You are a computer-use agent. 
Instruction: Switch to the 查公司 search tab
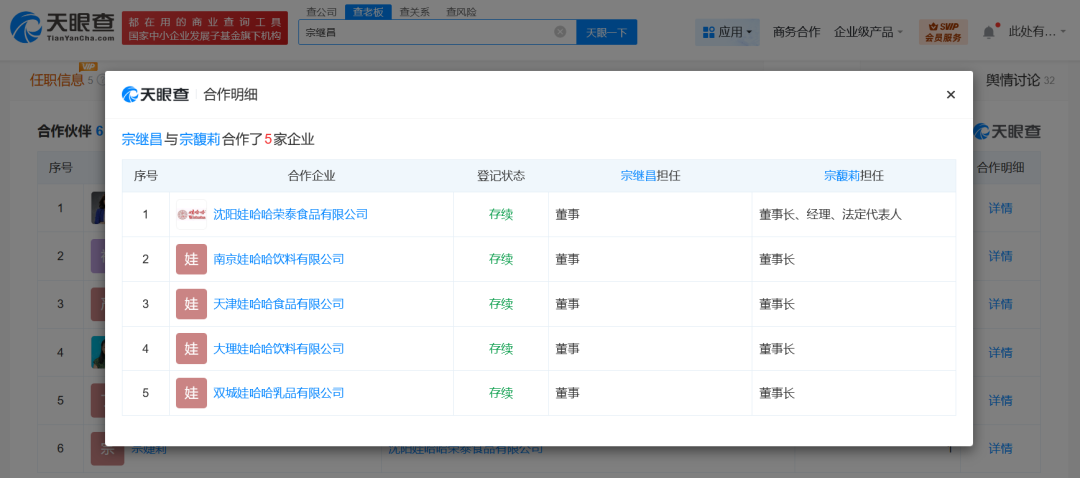(x=321, y=12)
